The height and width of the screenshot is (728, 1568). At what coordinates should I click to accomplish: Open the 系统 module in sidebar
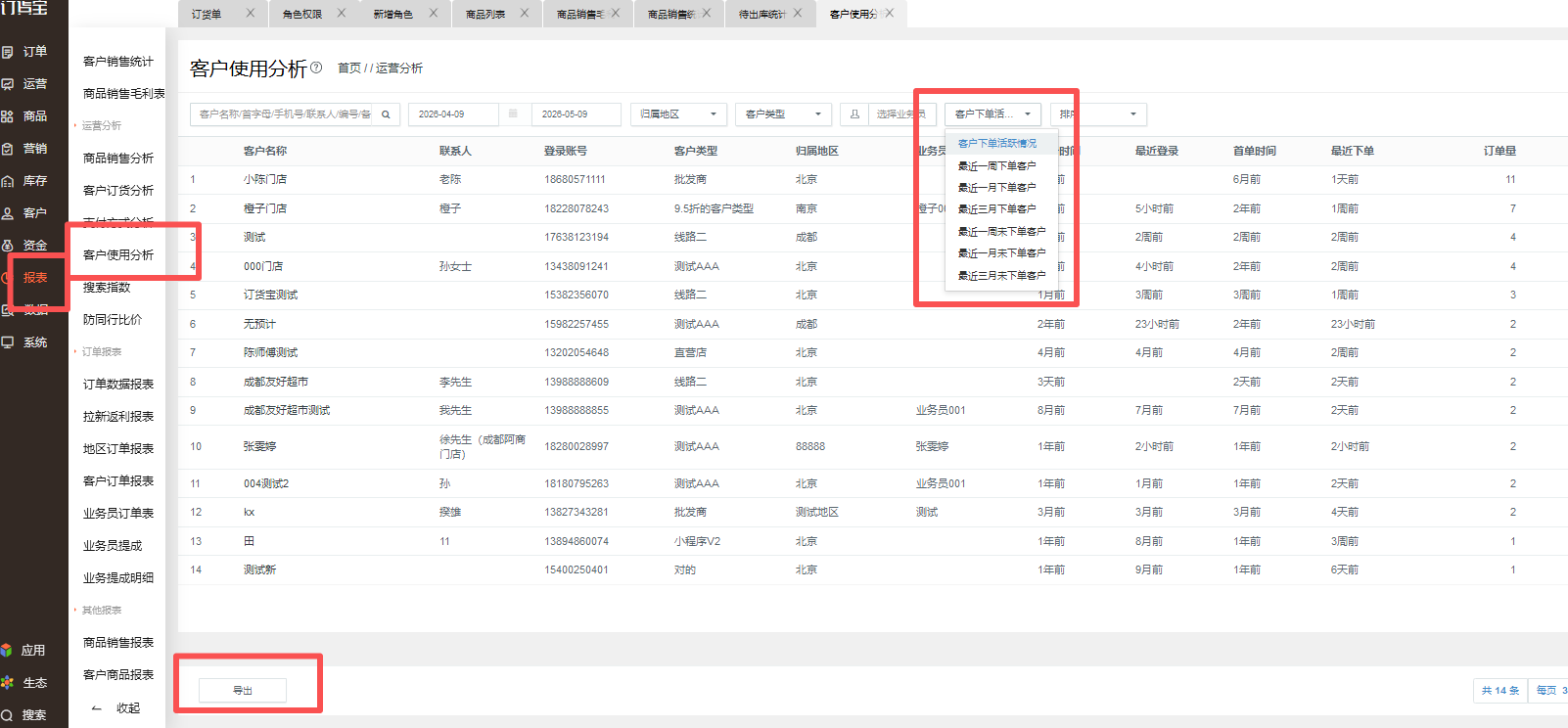point(24,342)
